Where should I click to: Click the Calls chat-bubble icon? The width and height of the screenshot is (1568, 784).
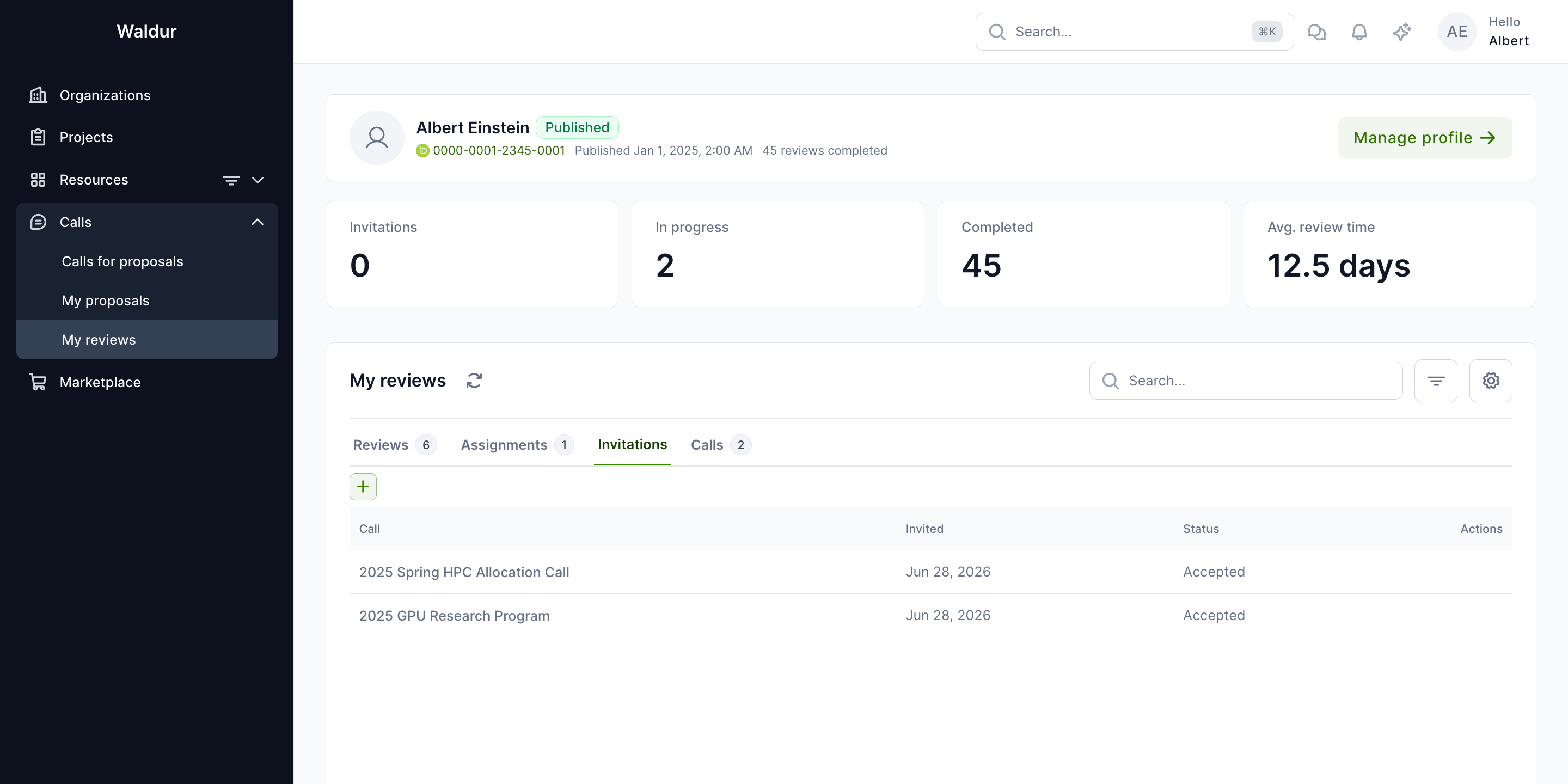38,222
